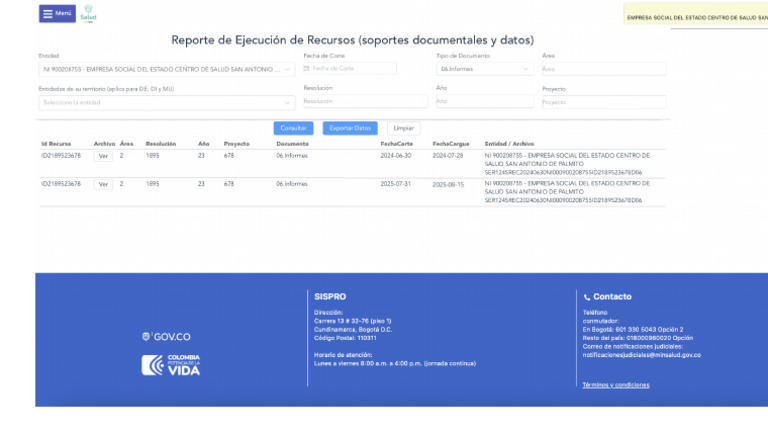Viewport: 768px width, 433px height.
Task: Open the Términos y condiciones link
Action: coord(616,385)
